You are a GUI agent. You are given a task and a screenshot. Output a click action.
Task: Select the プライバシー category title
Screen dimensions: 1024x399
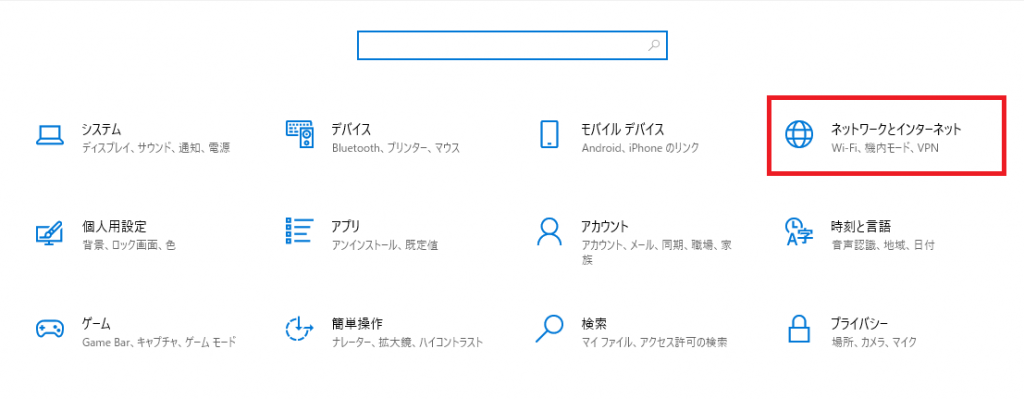(859, 323)
